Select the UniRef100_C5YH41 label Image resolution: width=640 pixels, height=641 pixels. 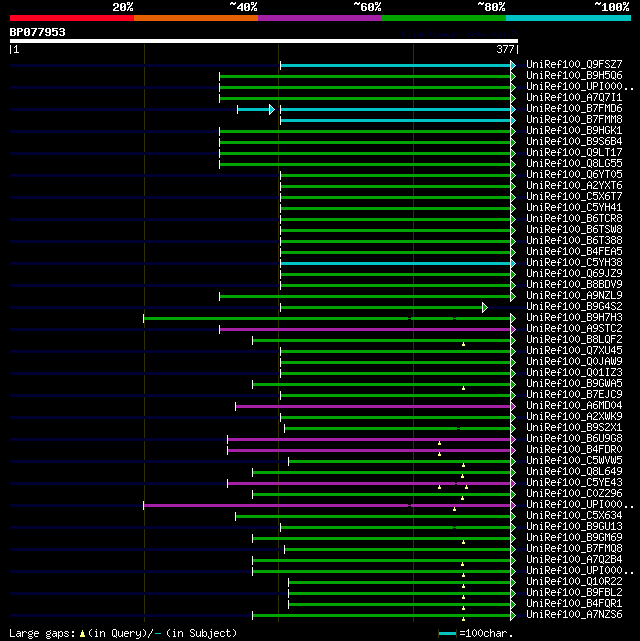(x=574, y=208)
